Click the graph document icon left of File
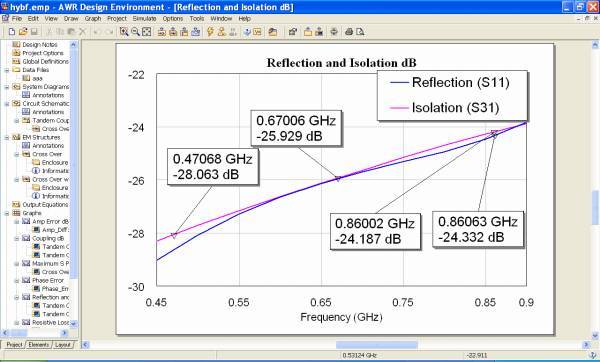600x362 pixels. pyautogui.click(x=5, y=18)
